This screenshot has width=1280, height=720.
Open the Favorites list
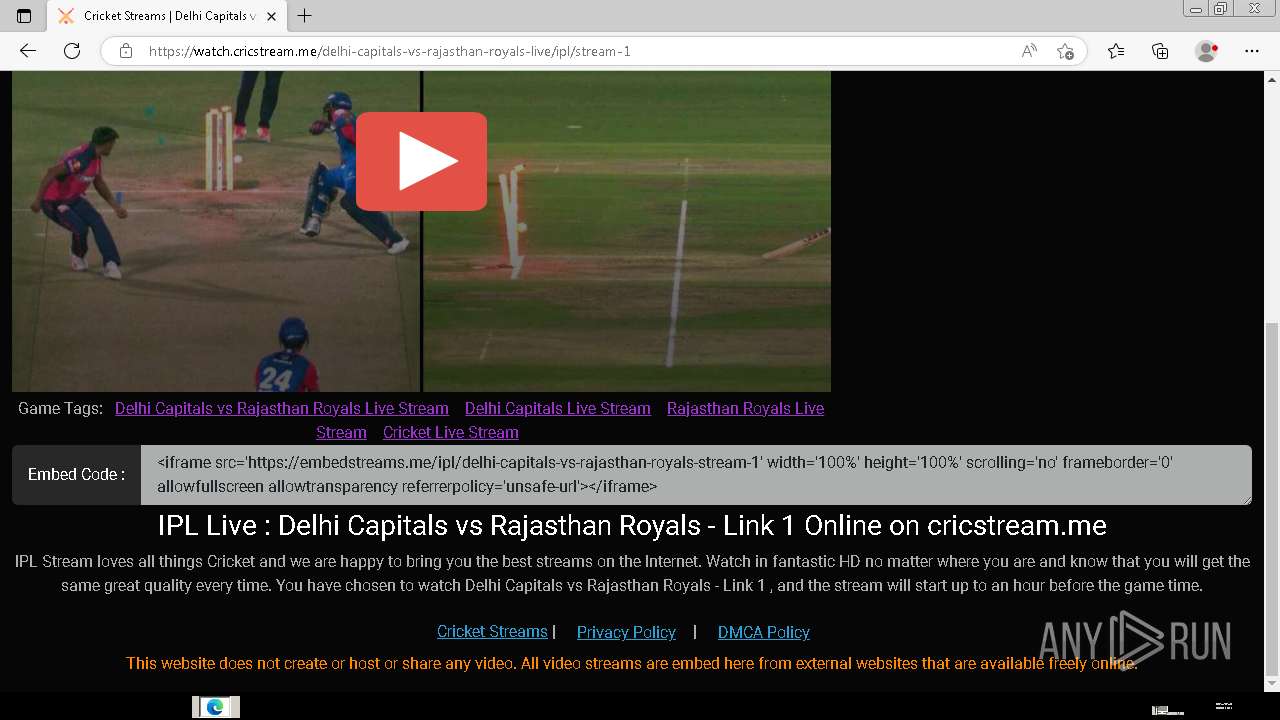pos(1116,51)
